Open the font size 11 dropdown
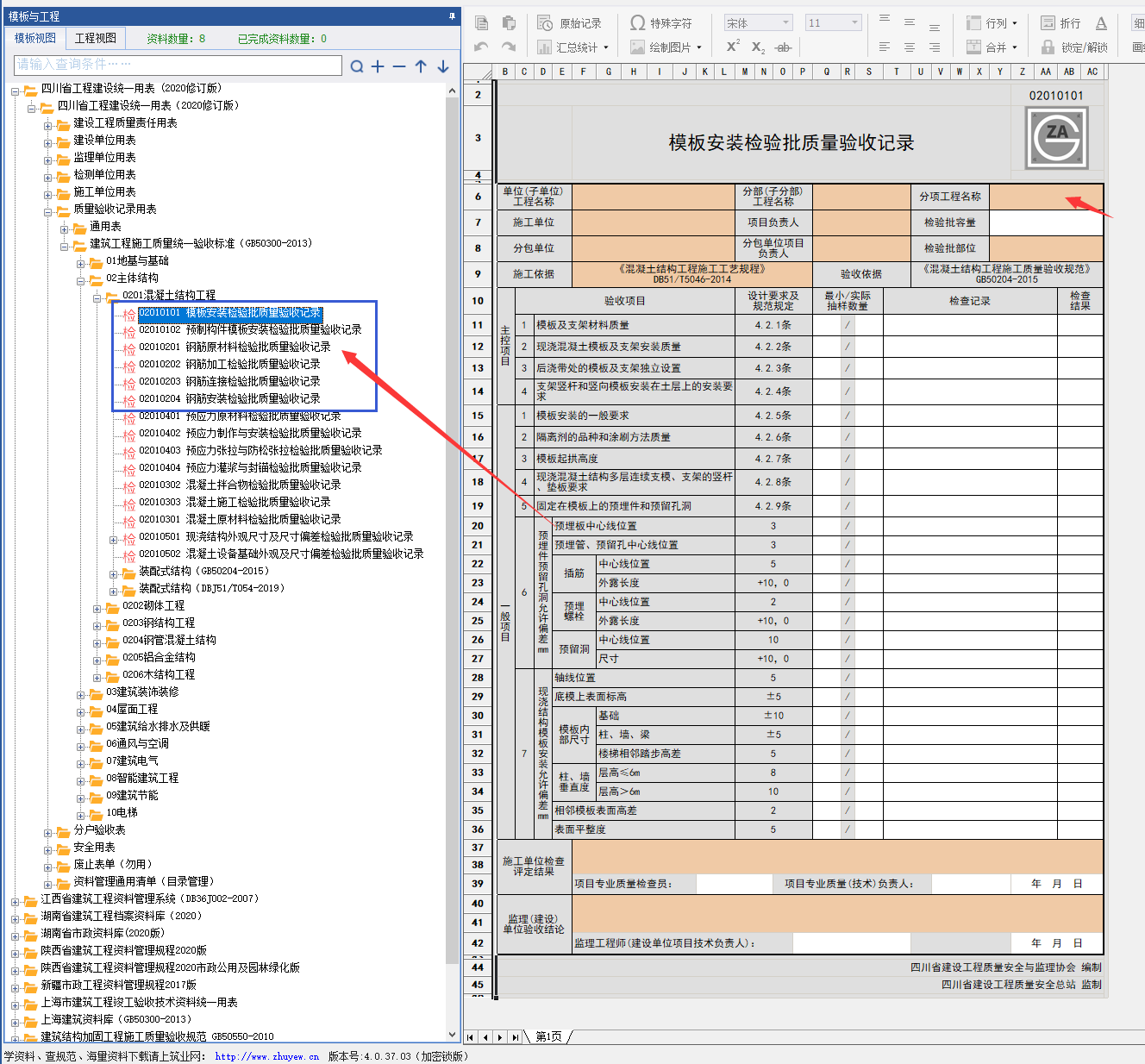The image size is (1145, 1064). pos(833,23)
